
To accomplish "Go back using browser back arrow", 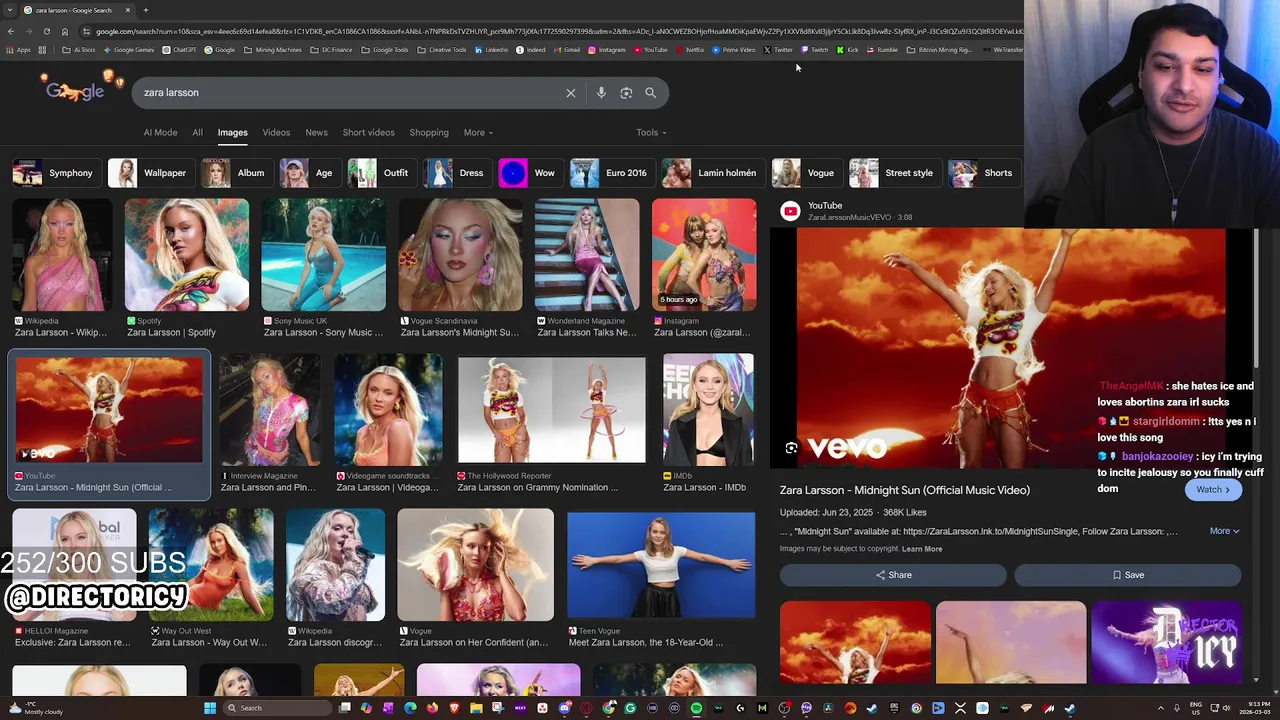I will [11, 31].
